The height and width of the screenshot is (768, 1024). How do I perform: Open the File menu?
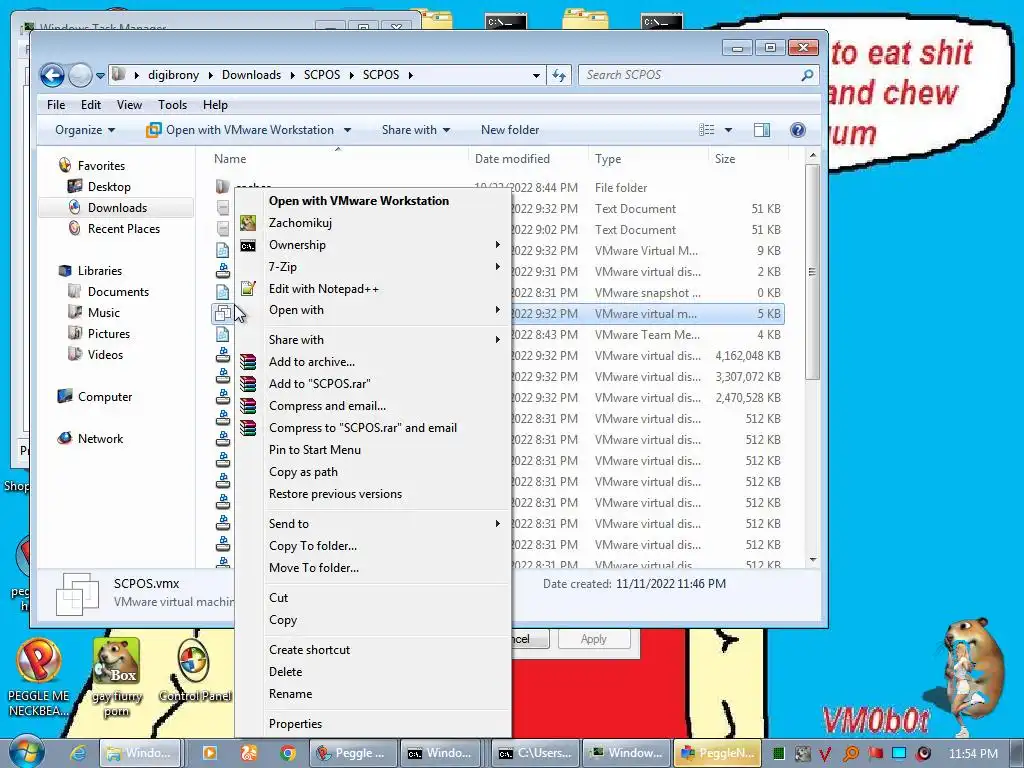pyautogui.click(x=56, y=104)
